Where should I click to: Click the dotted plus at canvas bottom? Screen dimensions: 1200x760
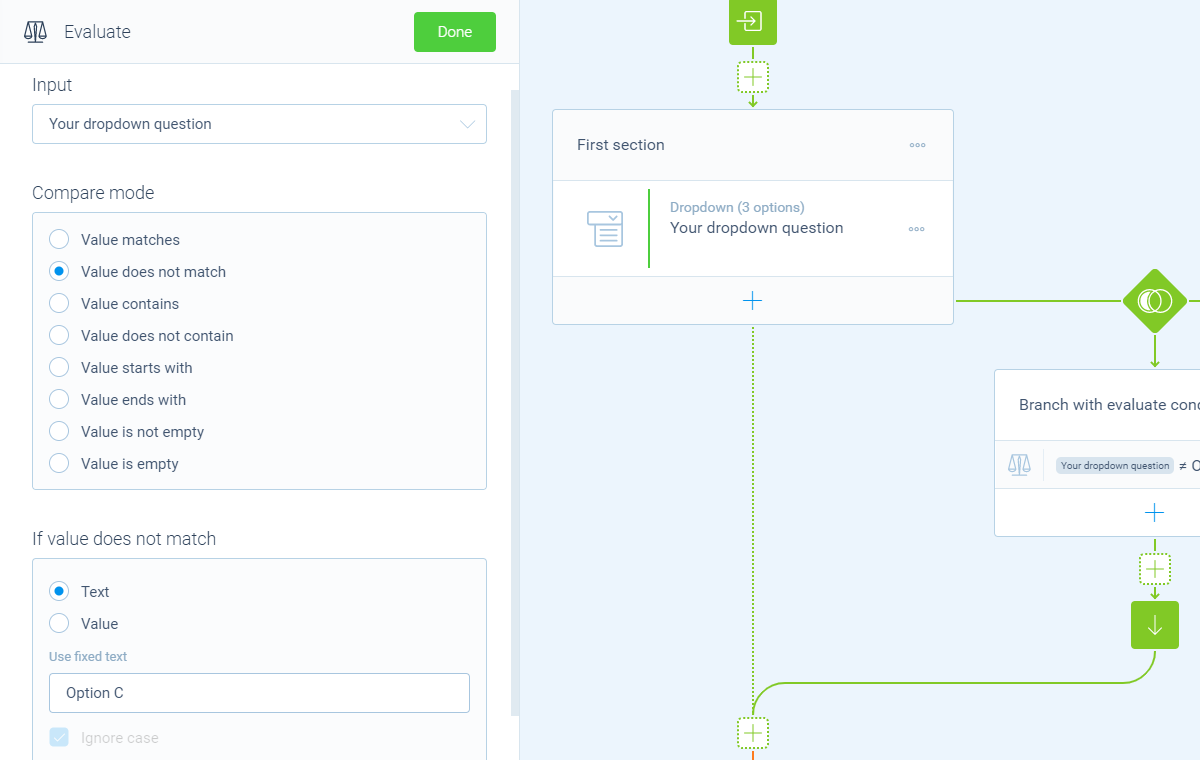point(753,733)
